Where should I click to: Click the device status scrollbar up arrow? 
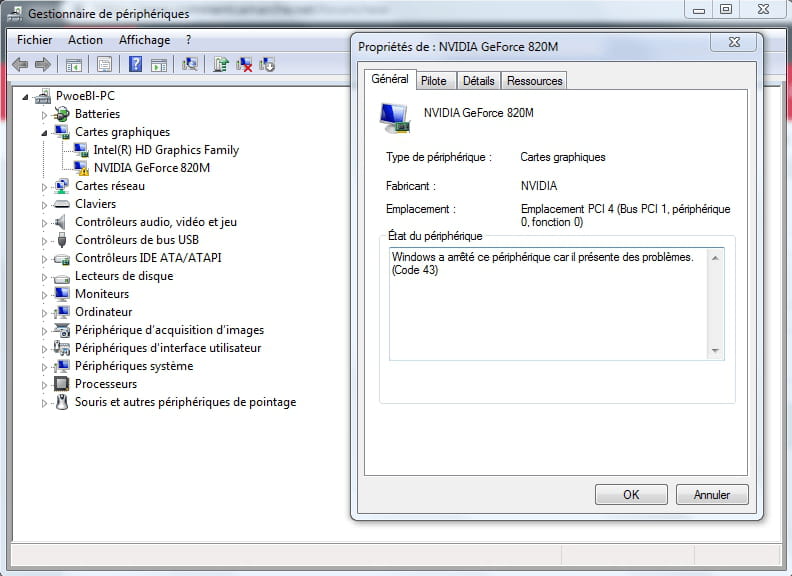pyautogui.click(x=715, y=258)
